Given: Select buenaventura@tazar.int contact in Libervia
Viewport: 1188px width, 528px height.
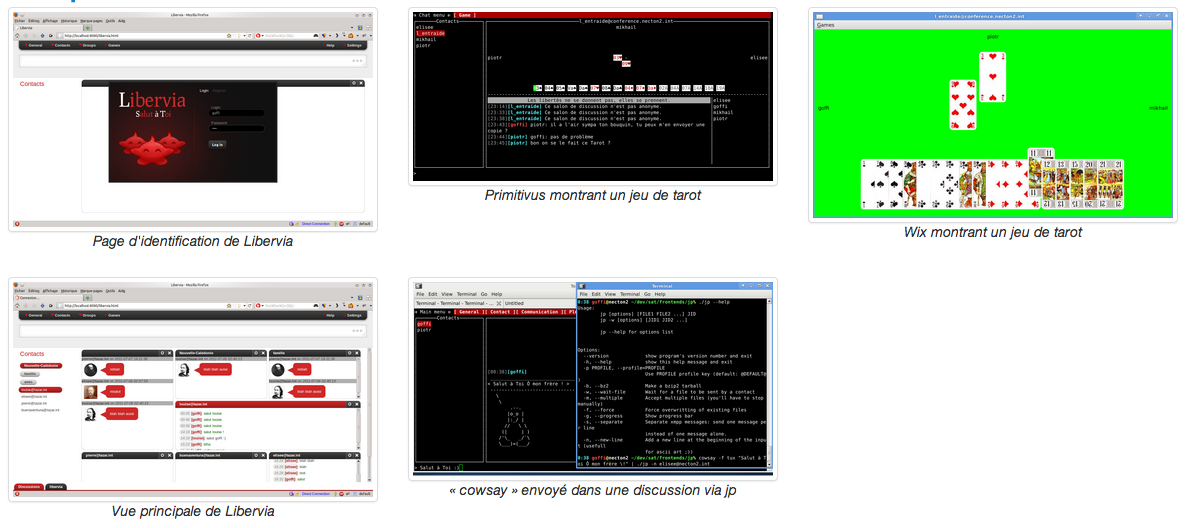Looking at the screenshot, I should (x=39, y=410).
